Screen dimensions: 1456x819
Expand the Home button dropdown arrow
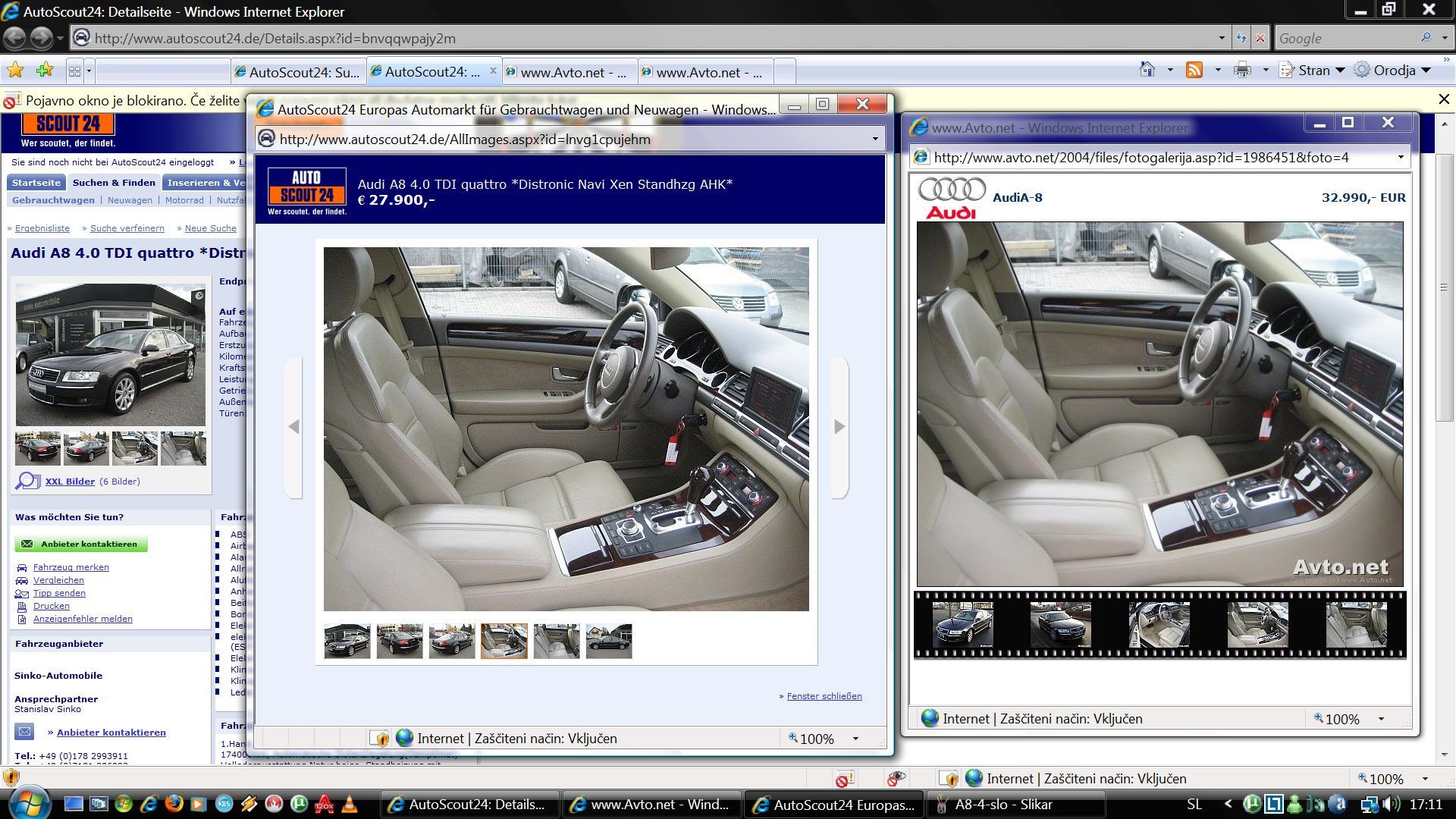click(1169, 70)
